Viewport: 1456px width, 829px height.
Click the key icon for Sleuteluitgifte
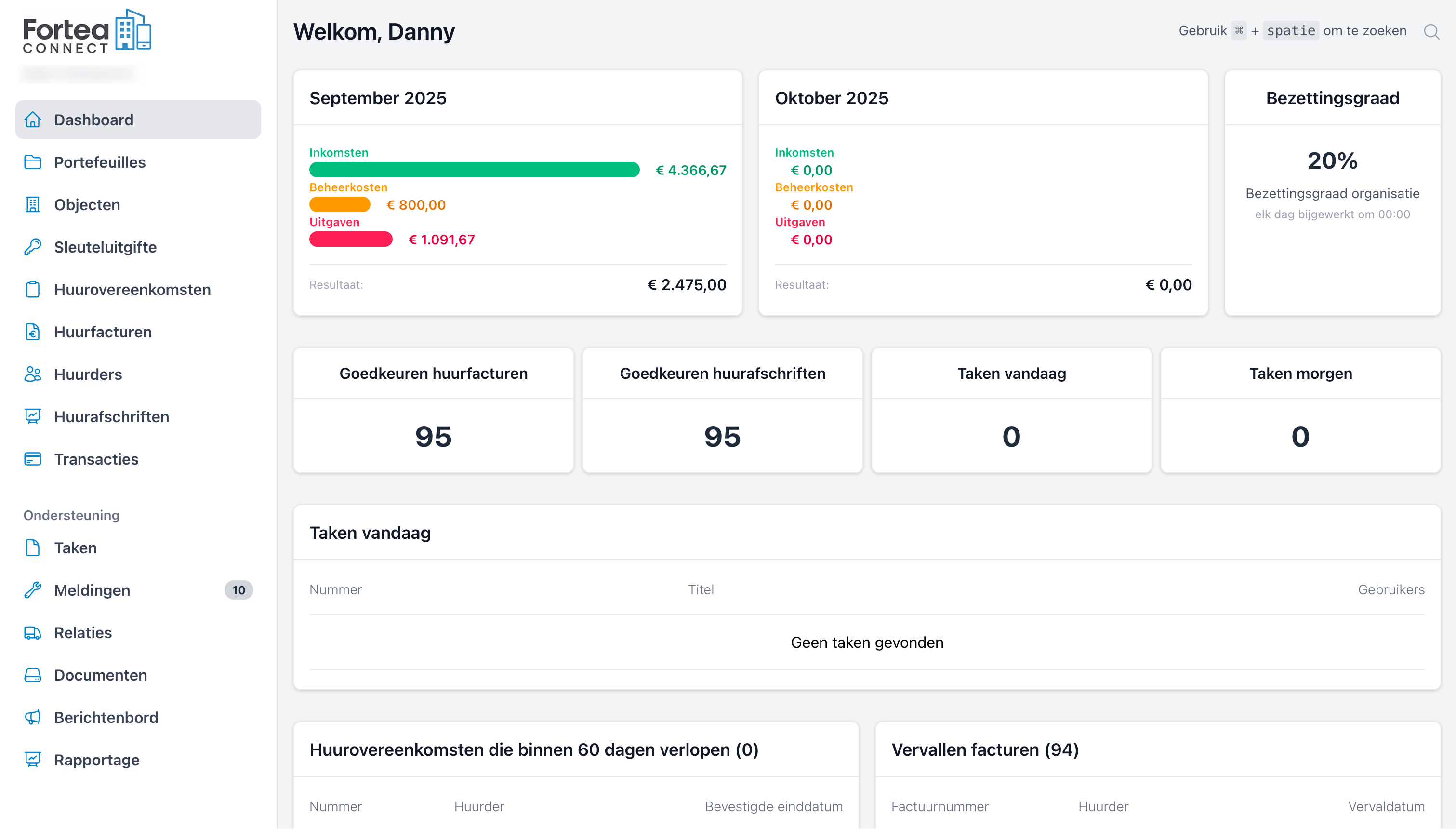pos(32,247)
